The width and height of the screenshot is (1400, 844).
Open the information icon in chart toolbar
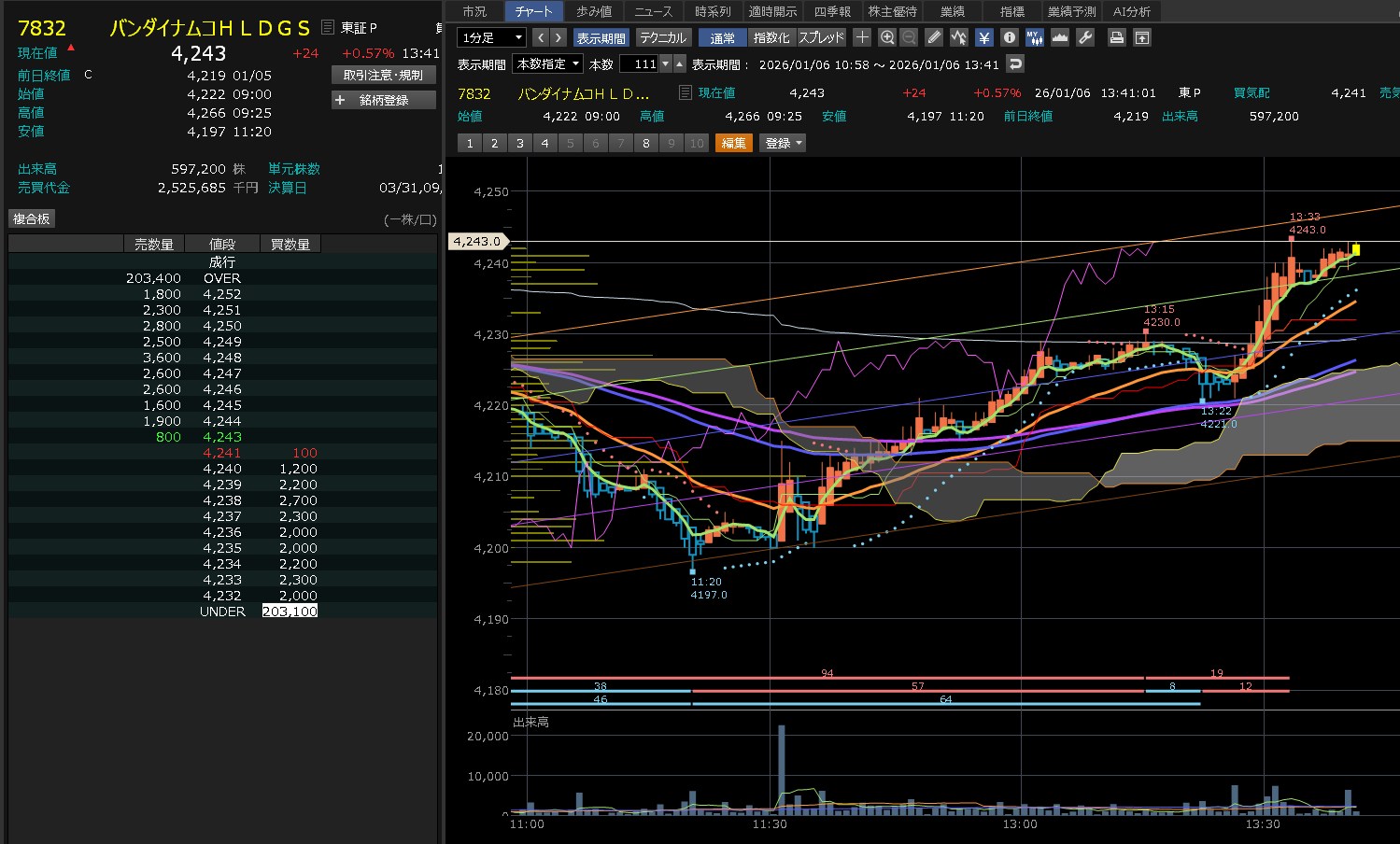1009,37
